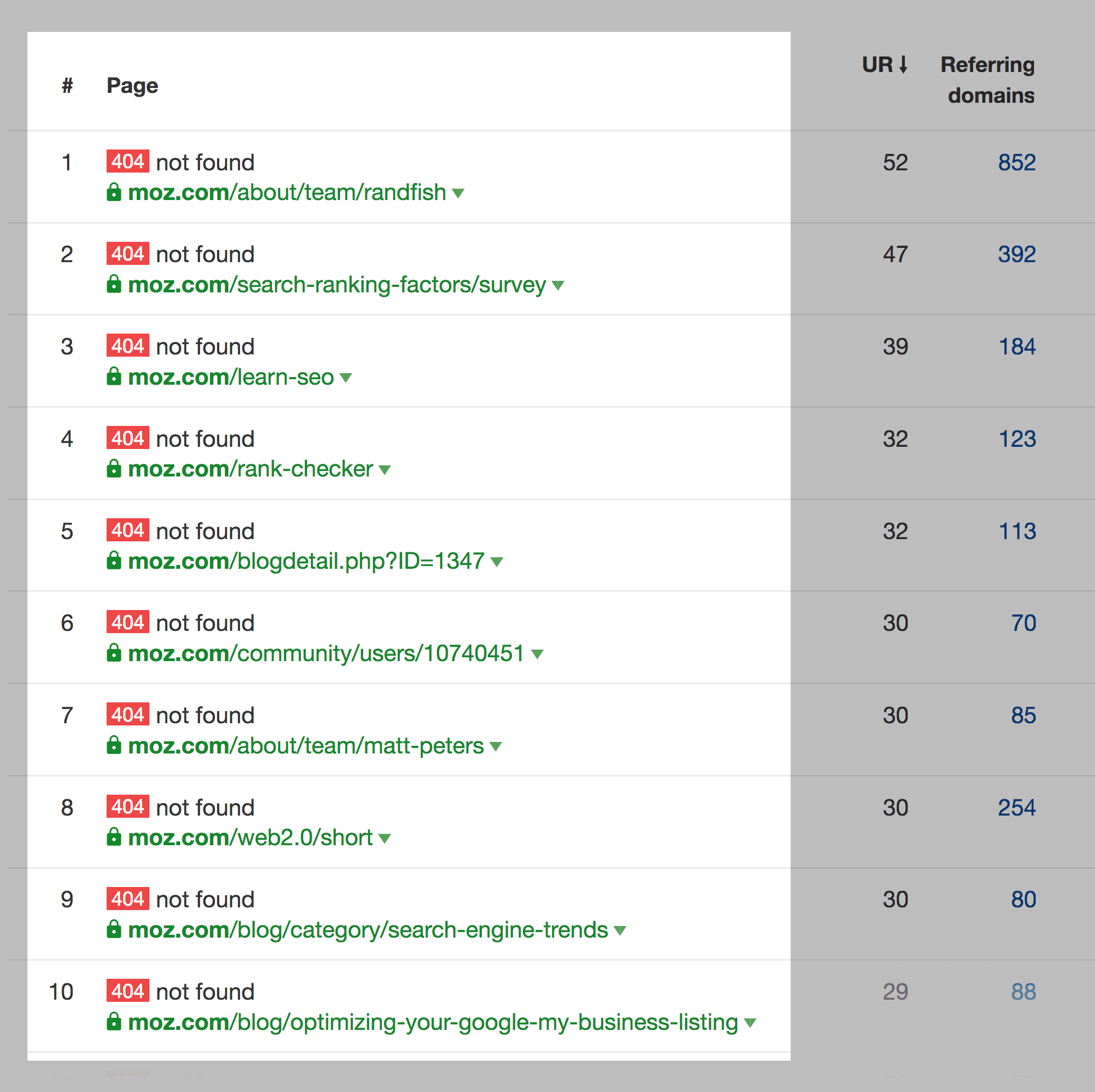
Task: Click lock icon beside optimizing-your-google-my-business-listing URL
Action: pyautogui.click(x=114, y=1022)
